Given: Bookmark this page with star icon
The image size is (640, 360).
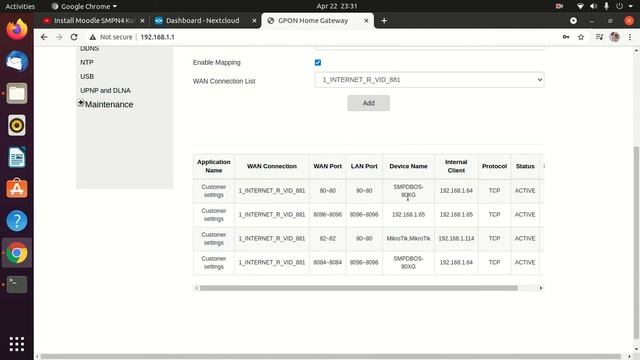Looking at the screenshot, I should [581, 37].
